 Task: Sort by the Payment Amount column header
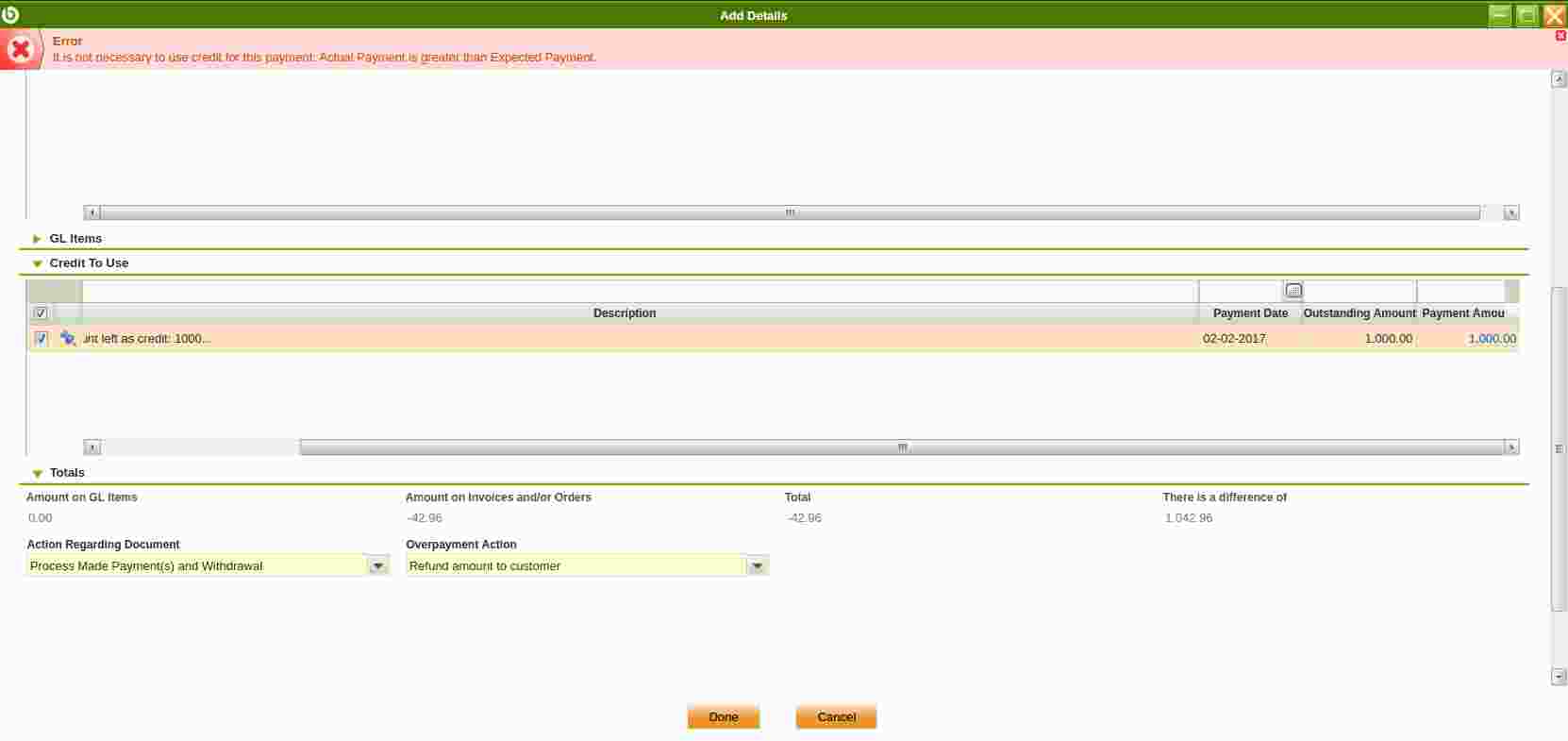point(1463,313)
